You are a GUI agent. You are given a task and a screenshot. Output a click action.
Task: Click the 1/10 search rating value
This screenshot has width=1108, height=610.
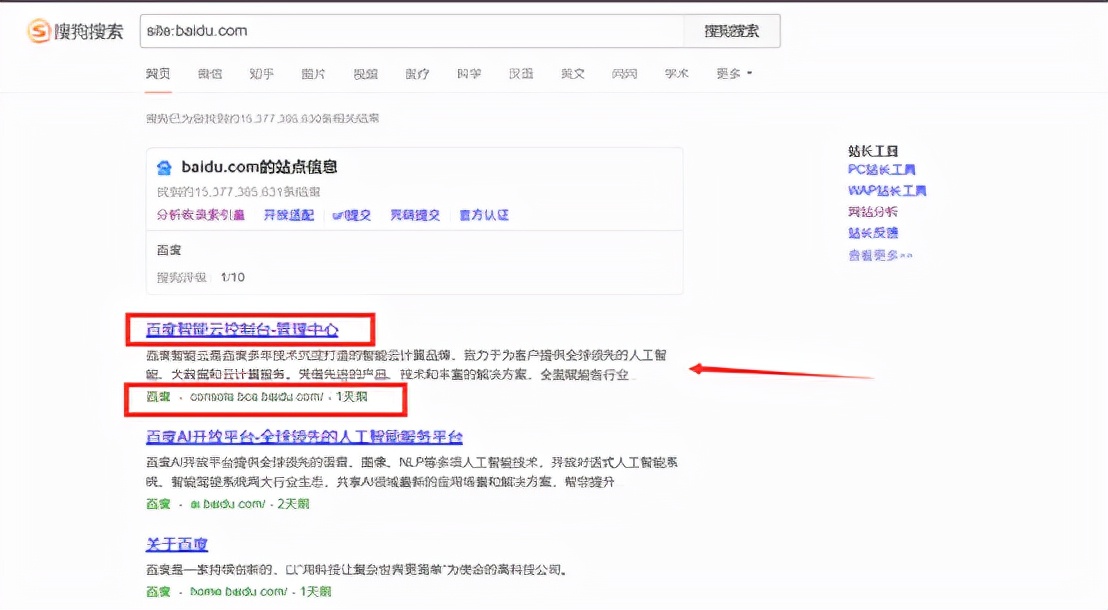point(232,277)
